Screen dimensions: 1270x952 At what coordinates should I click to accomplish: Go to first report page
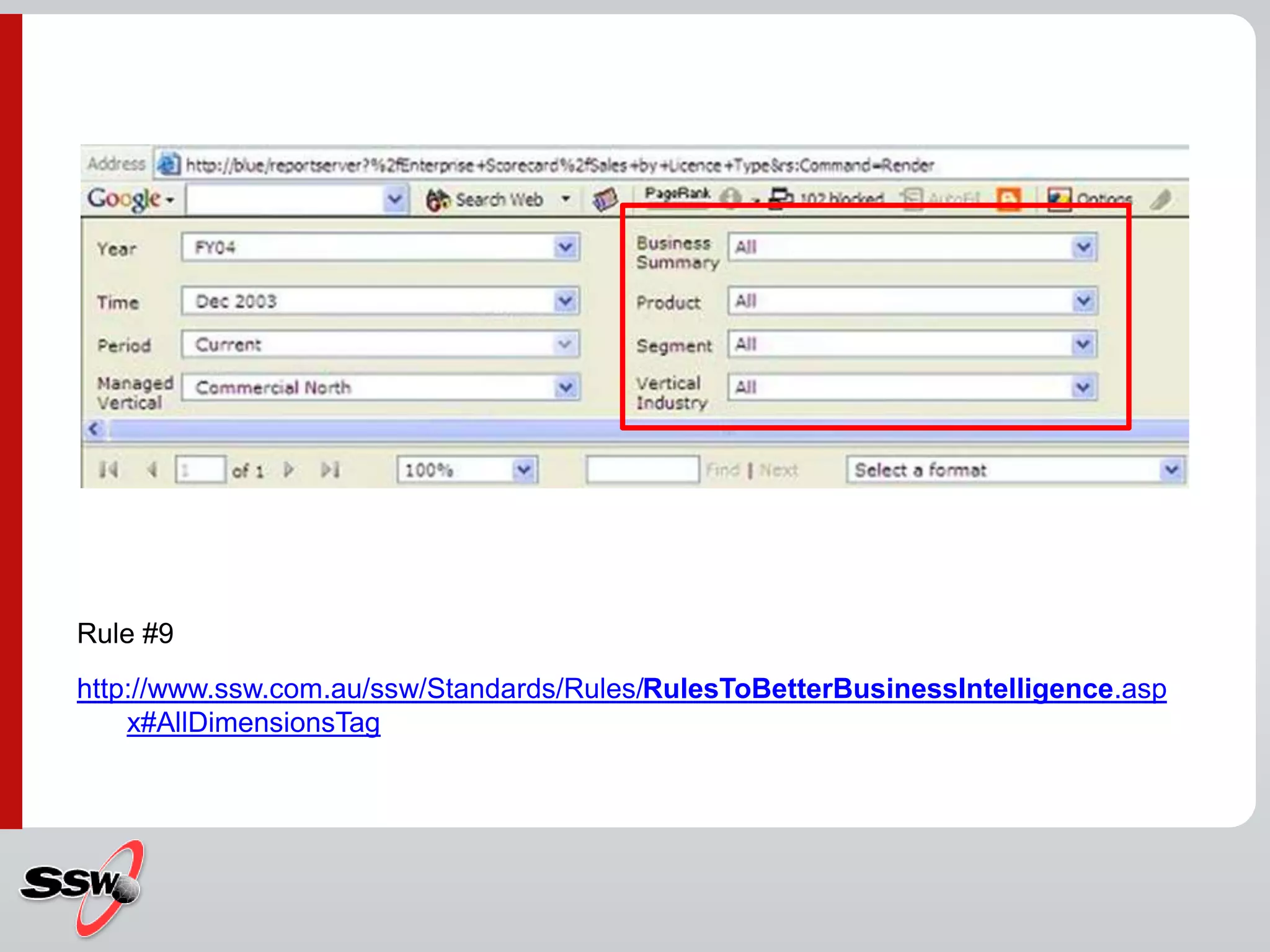click(x=109, y=470)
